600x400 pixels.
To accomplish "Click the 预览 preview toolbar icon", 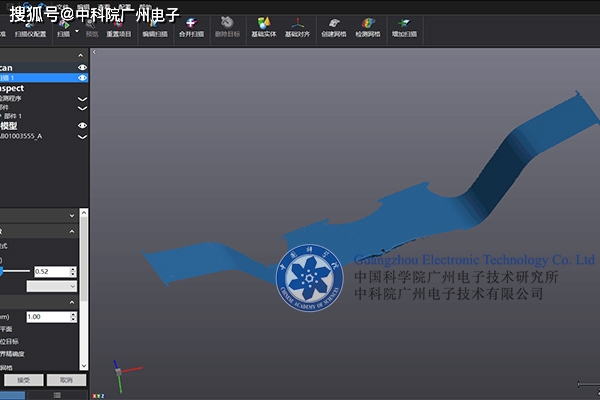I will [91, 25].
